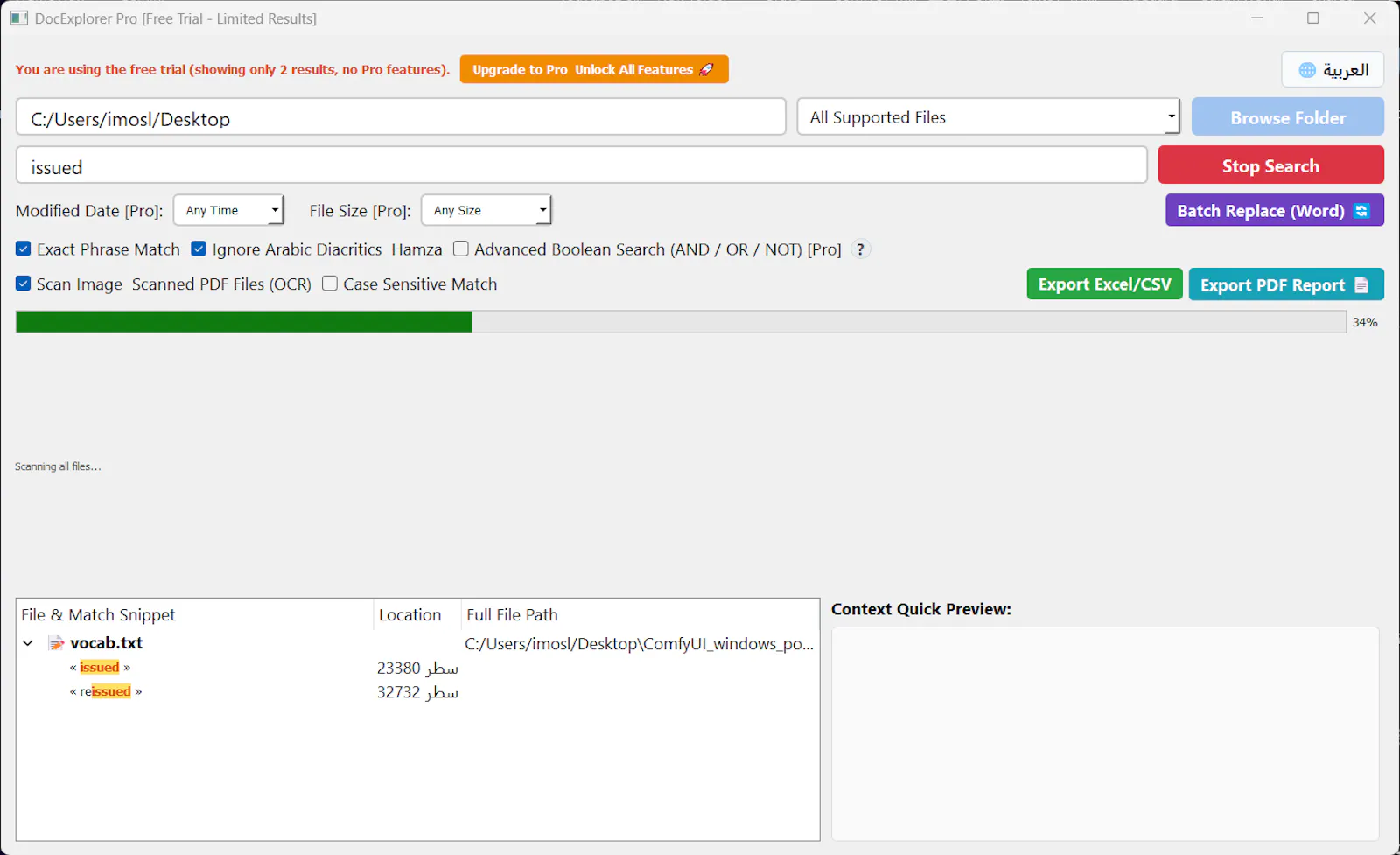
Task: Click Export PDF Report button
Action: coord(1285,284)
